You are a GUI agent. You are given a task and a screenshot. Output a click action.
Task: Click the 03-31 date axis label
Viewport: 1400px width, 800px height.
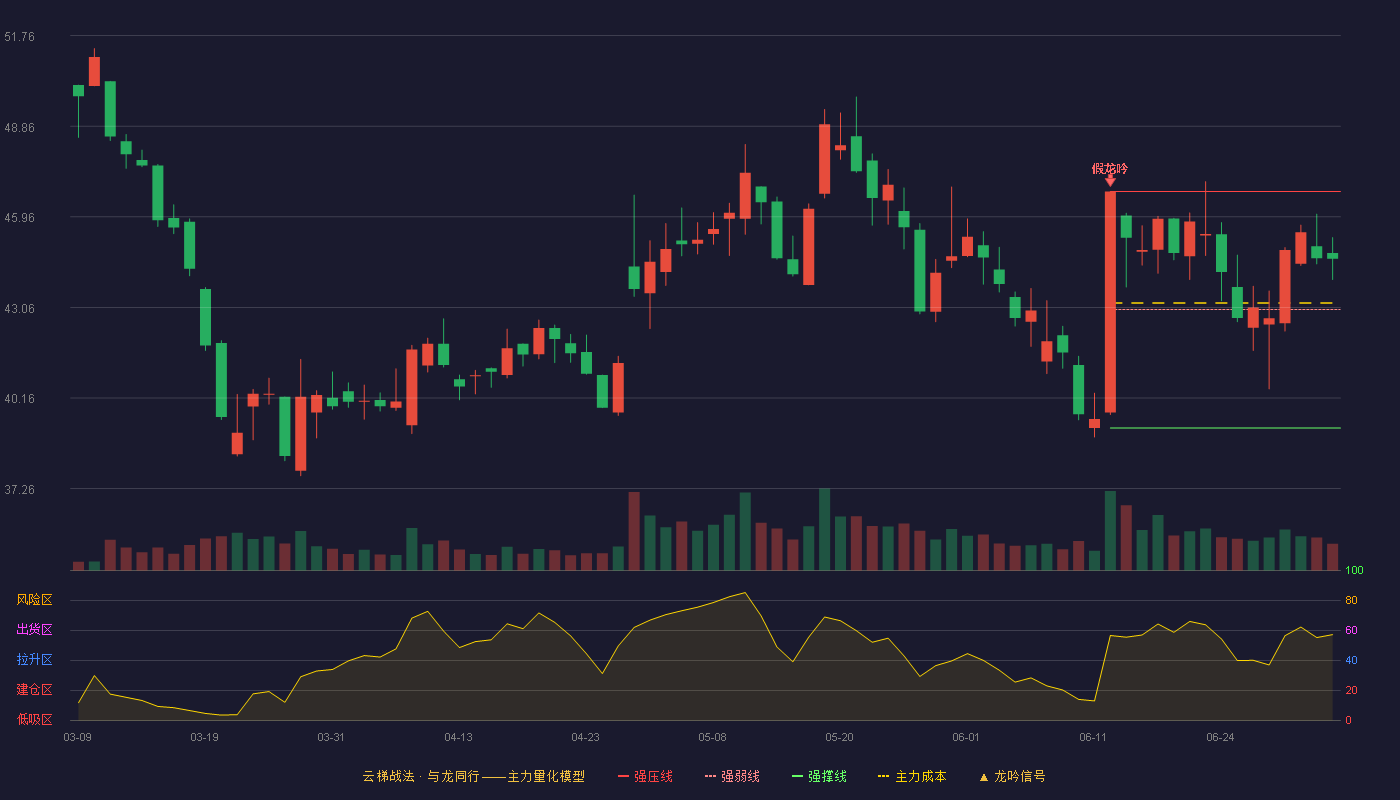(x=331, y=737)
